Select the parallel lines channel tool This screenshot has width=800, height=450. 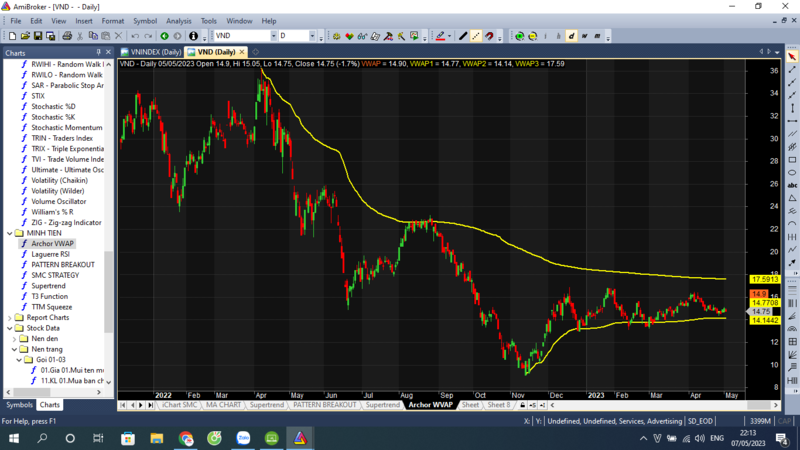[792, 134]
